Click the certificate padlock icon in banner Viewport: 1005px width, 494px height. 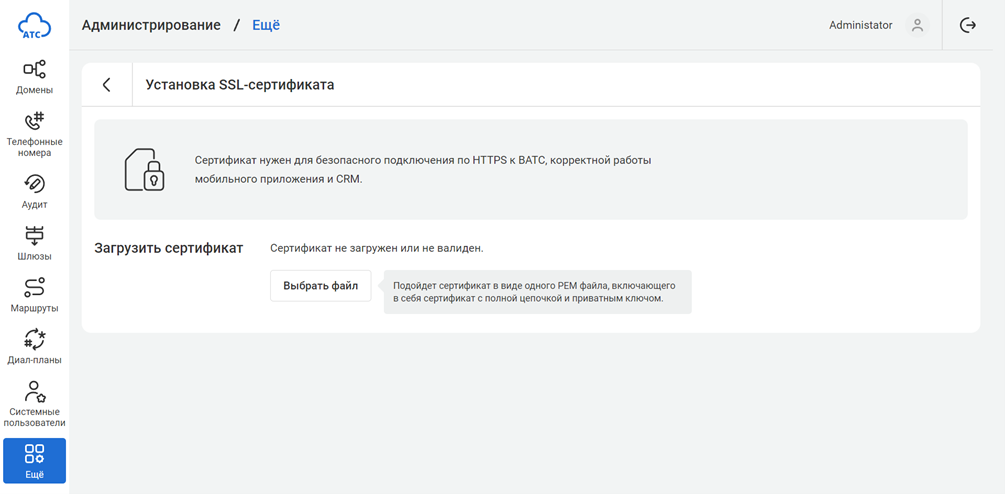point(144,170)
